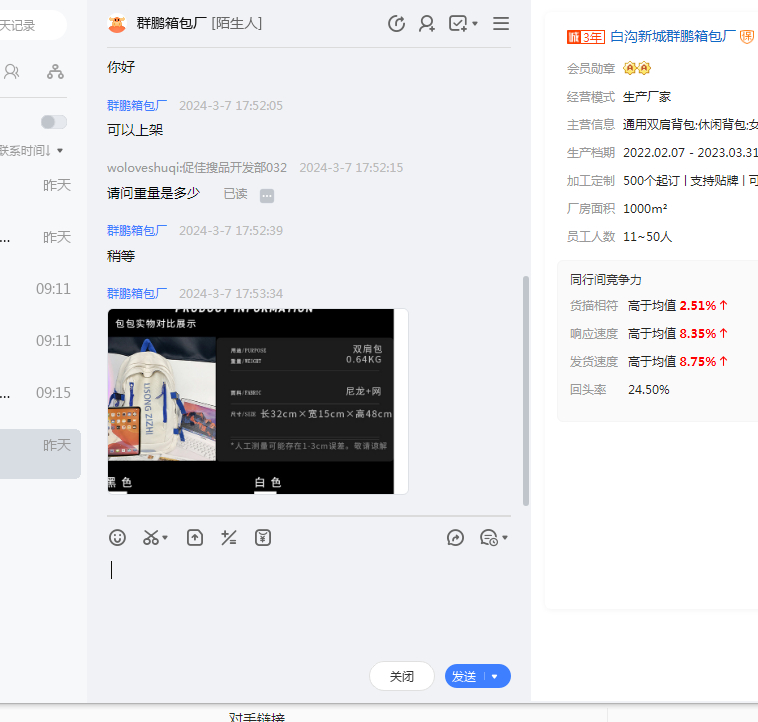758x722 pixels.
Task: Click the upload file icon
Action: click(x=195, y=538)
